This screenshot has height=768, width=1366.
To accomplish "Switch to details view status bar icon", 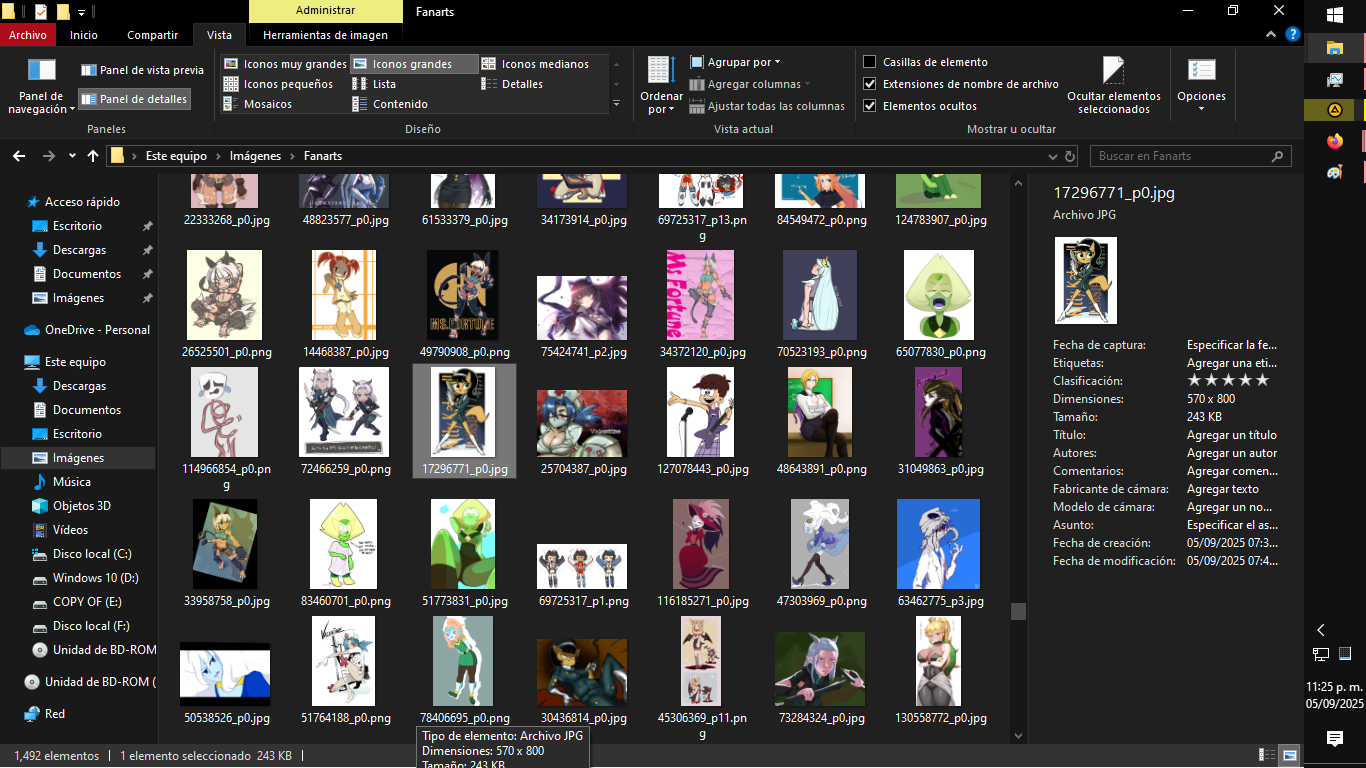I will (1268, 755).
